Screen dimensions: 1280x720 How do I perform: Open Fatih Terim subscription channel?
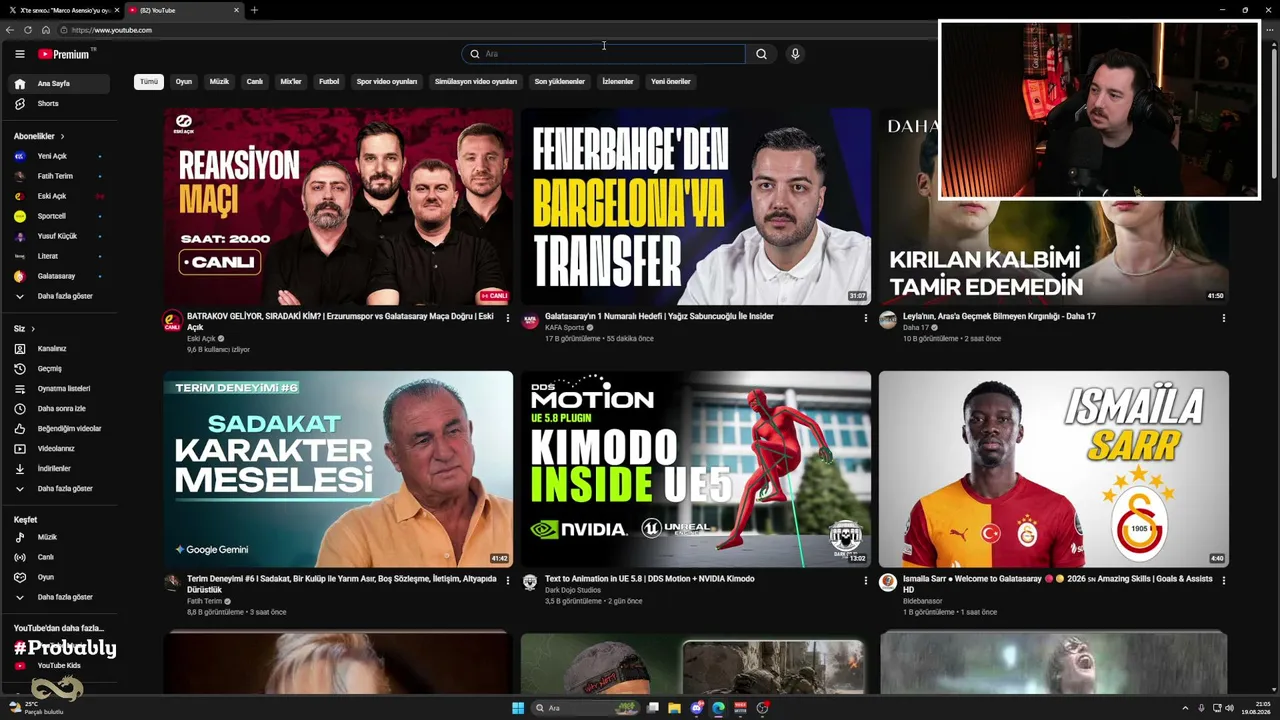60,177
